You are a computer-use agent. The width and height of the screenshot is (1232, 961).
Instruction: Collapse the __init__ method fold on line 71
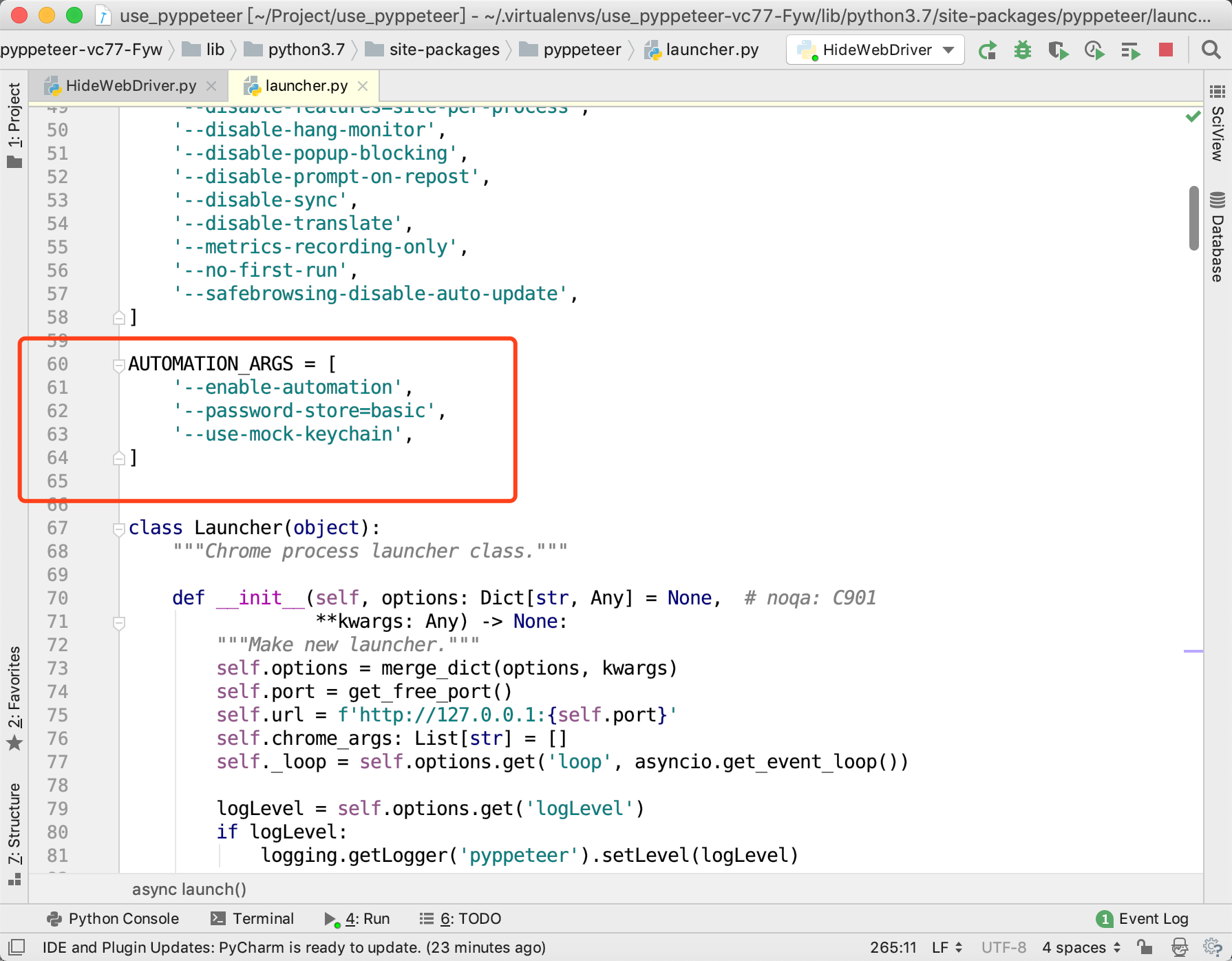point(118,623)
